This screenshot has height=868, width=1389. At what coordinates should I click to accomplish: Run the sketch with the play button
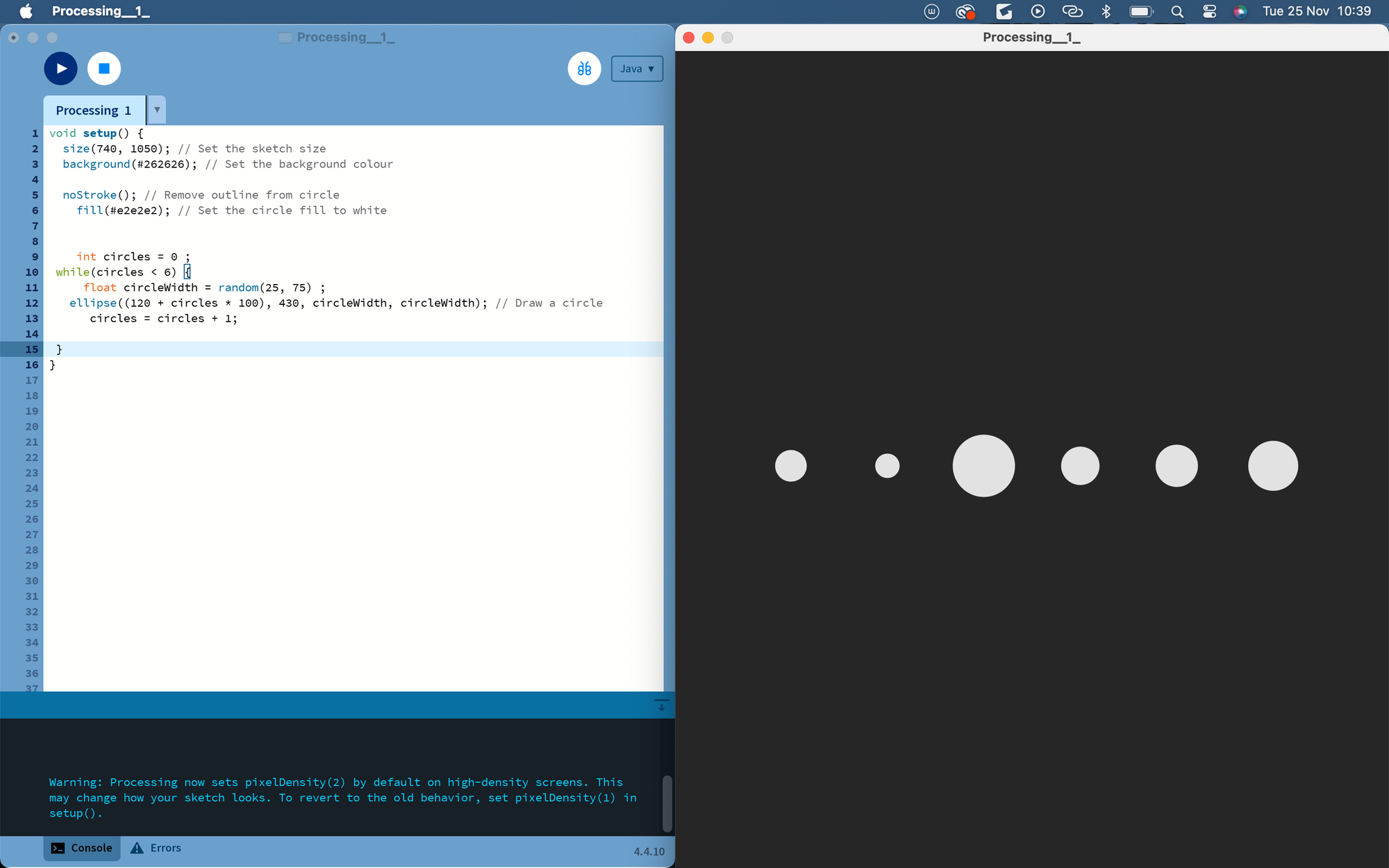point(61,69)
